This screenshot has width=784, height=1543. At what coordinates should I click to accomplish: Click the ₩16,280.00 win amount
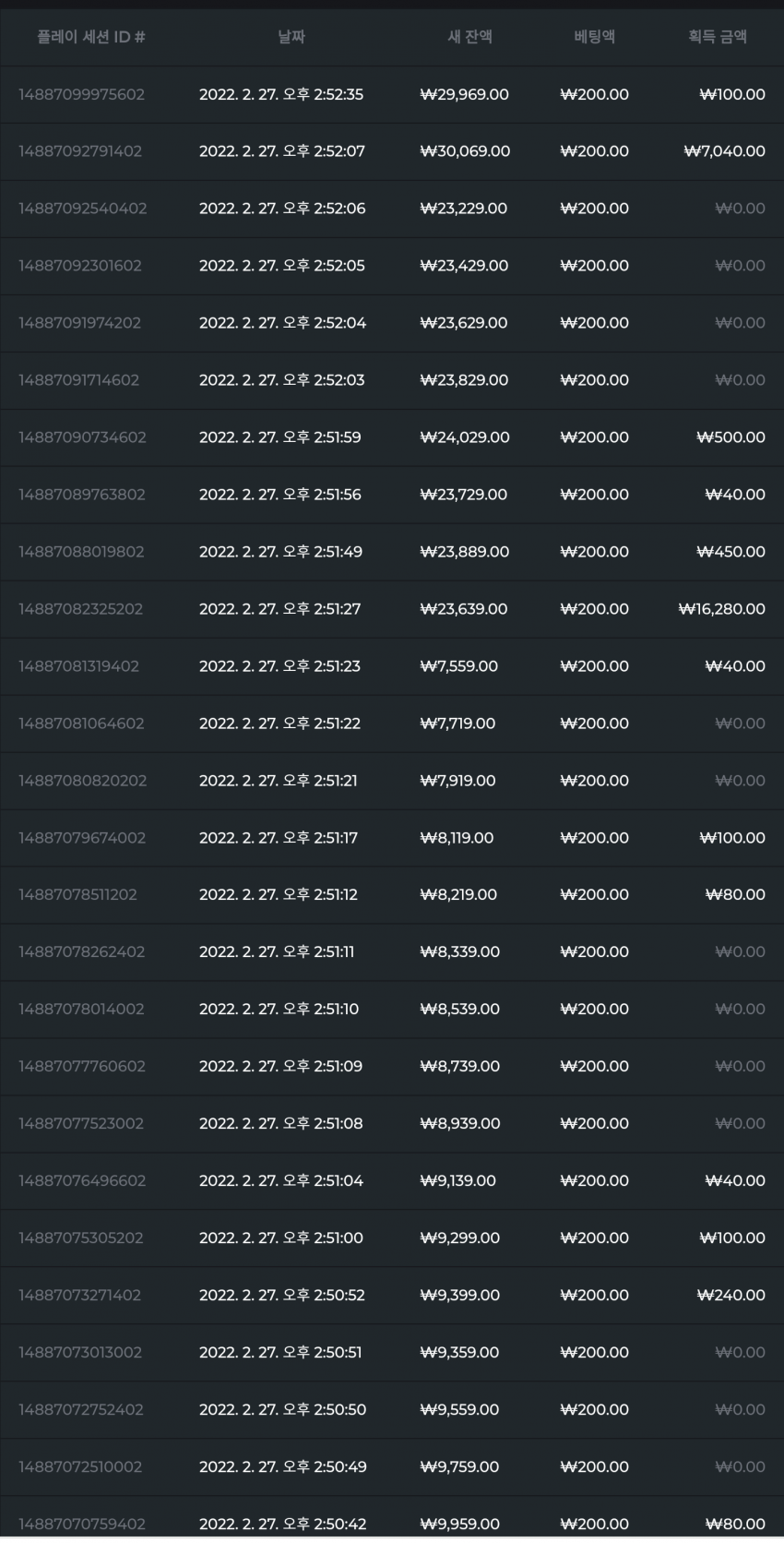[x=721, y=609]
